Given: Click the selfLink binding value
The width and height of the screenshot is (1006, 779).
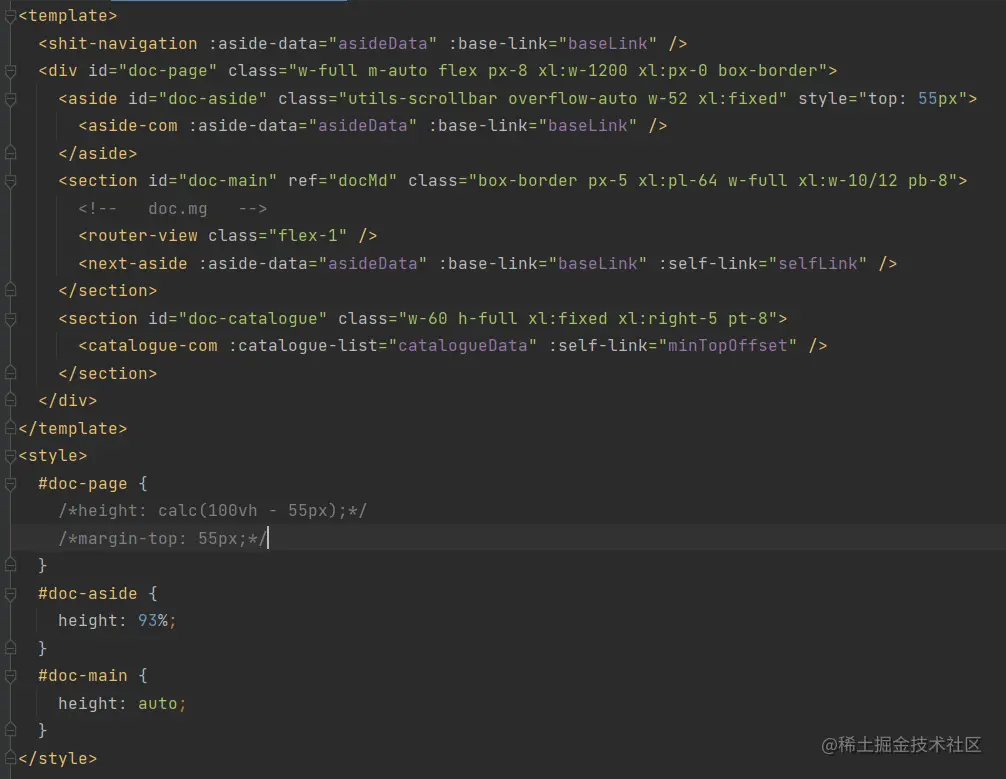Looking at the screenshot, I should tap(818, 264).
